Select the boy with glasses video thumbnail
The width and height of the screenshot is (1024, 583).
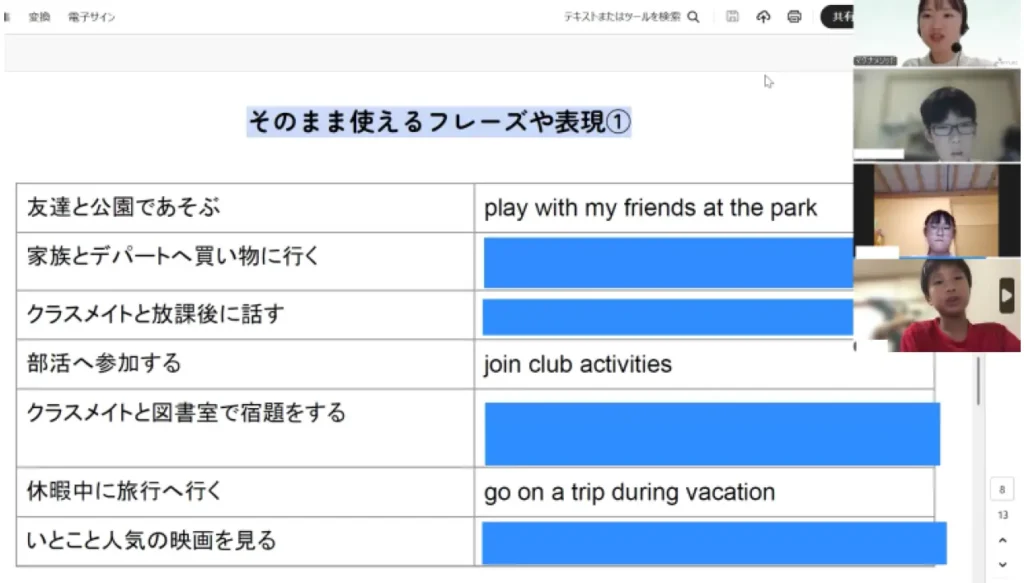tap(937, 116)
